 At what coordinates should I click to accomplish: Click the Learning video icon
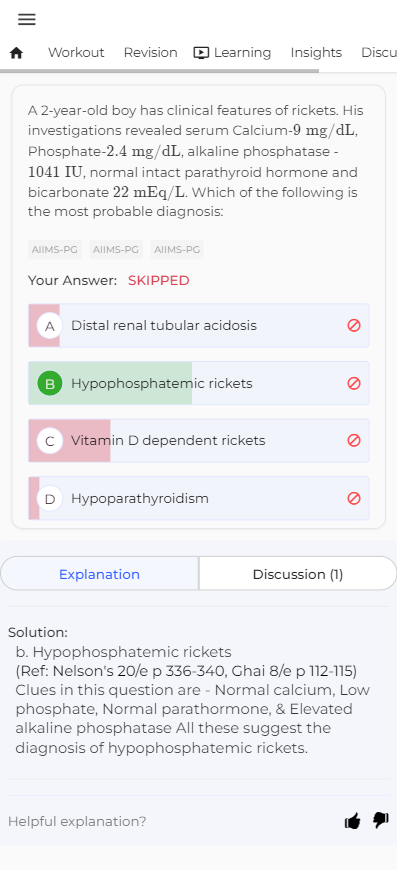[x=201, y=53]
